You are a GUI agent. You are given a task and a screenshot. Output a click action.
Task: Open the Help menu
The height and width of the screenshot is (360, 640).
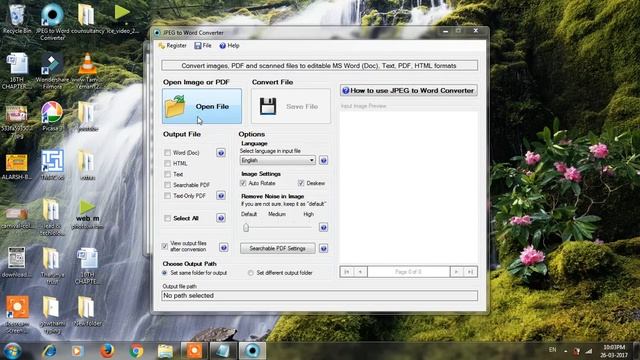(x=229, y=46)
